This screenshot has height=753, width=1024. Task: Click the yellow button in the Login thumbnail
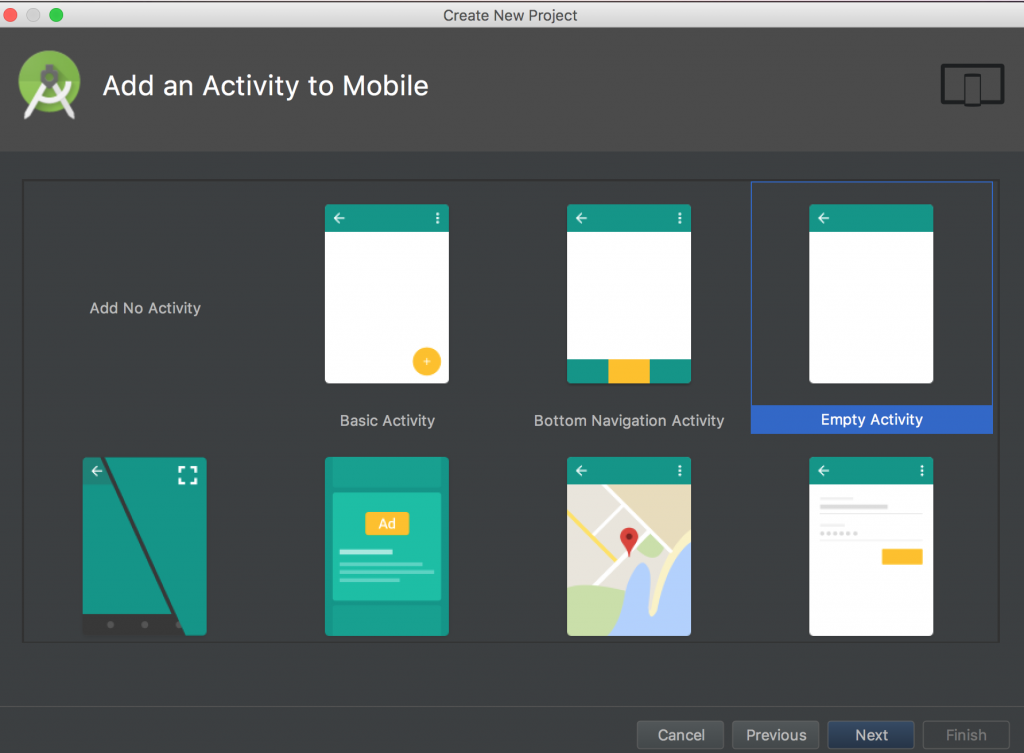(x=902, y=556)
